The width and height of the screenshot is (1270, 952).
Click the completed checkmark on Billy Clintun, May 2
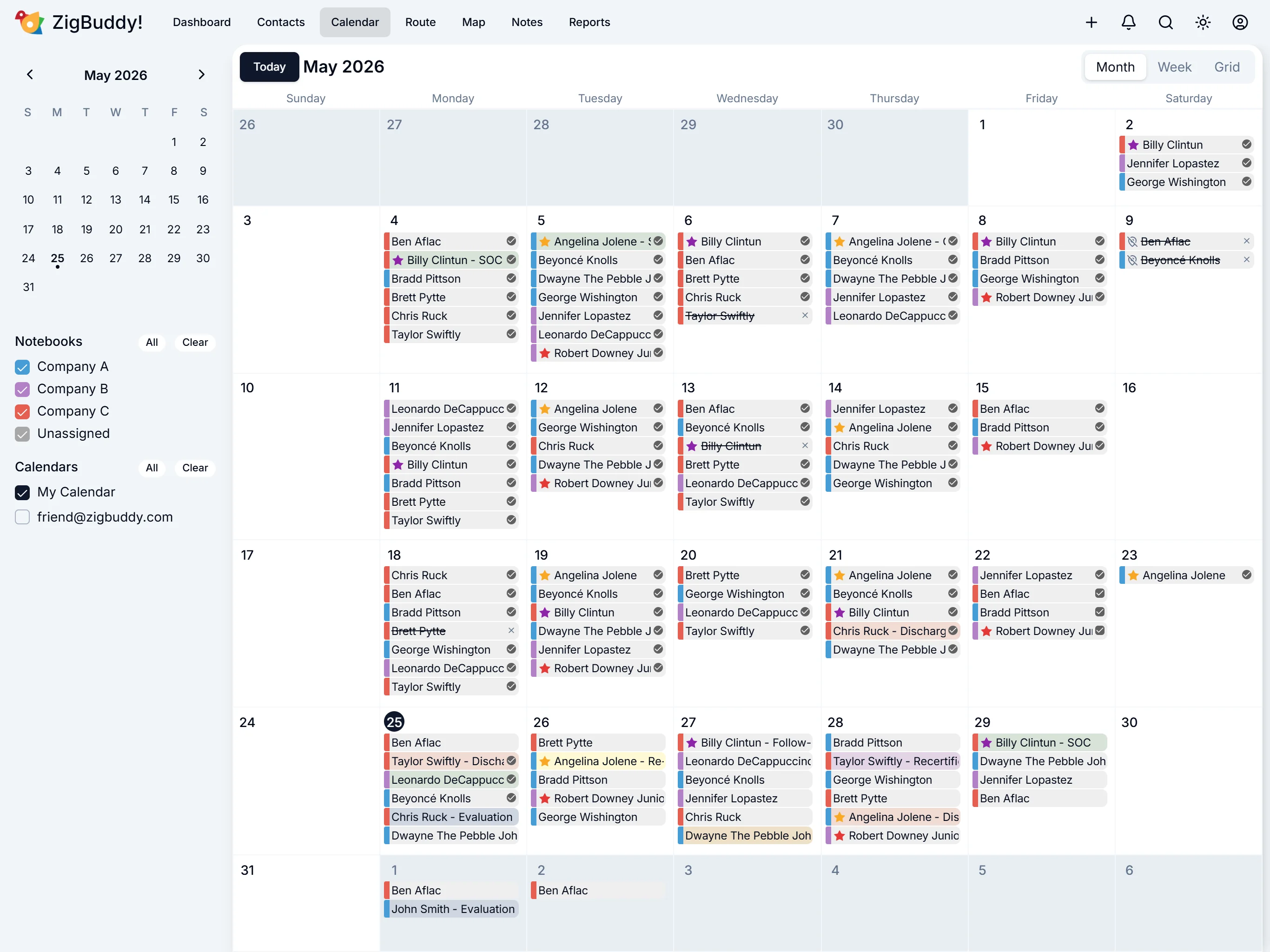1246,145
